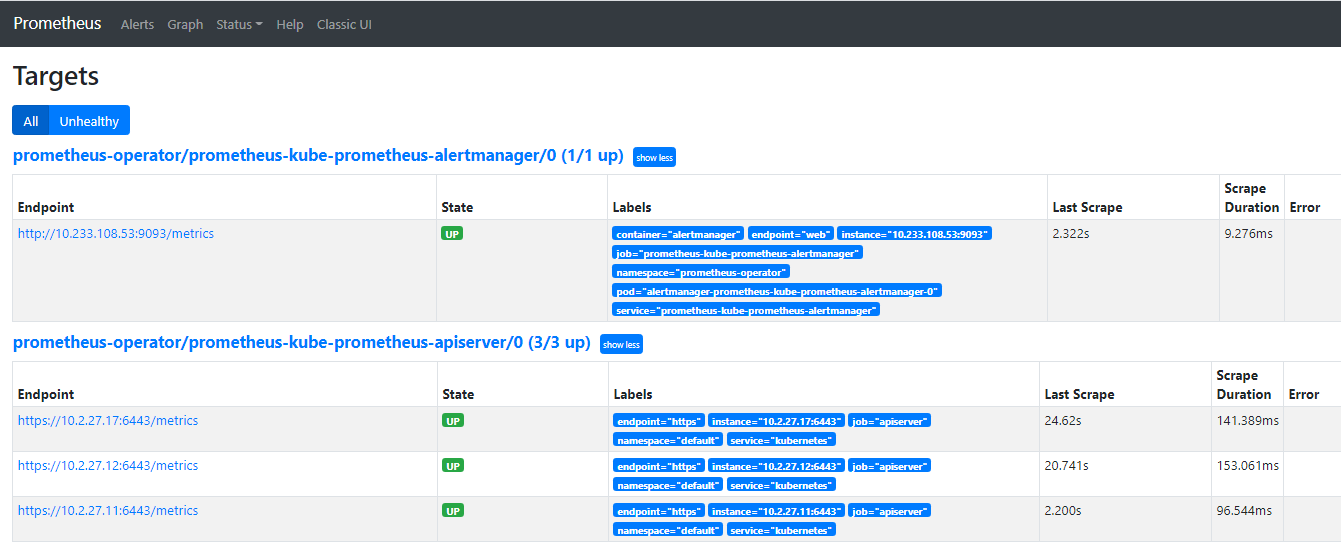Viewport: 1341px width, 547px height.
Task: Open endpoint http://10.233.108.53:9093/metrics
Action: coord(116,234)
